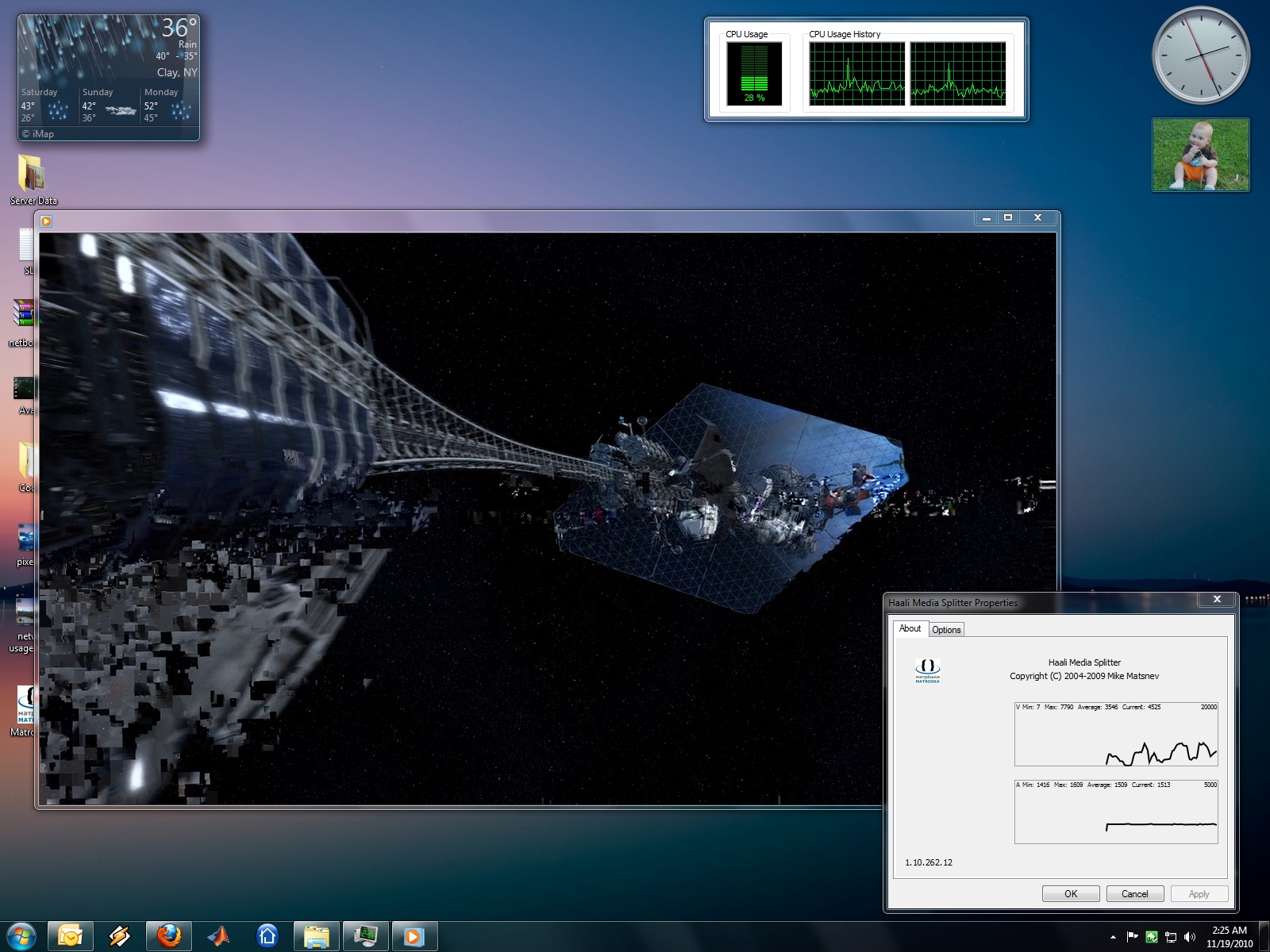Viewport: 1270px width, 952px height.
Task: Open the network connection tray icon
Action: coord(1170,937)
